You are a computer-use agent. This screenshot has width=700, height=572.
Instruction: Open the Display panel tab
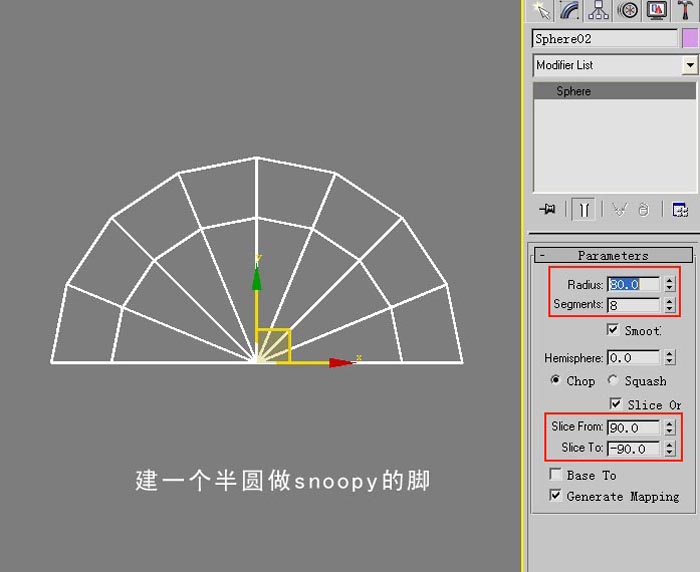(x=656, y=10)
